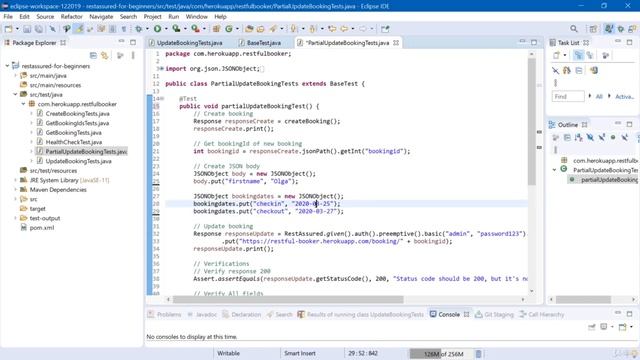640x360 pixels.
Task: Open the Navigate menu
Action: click(101, 17)
